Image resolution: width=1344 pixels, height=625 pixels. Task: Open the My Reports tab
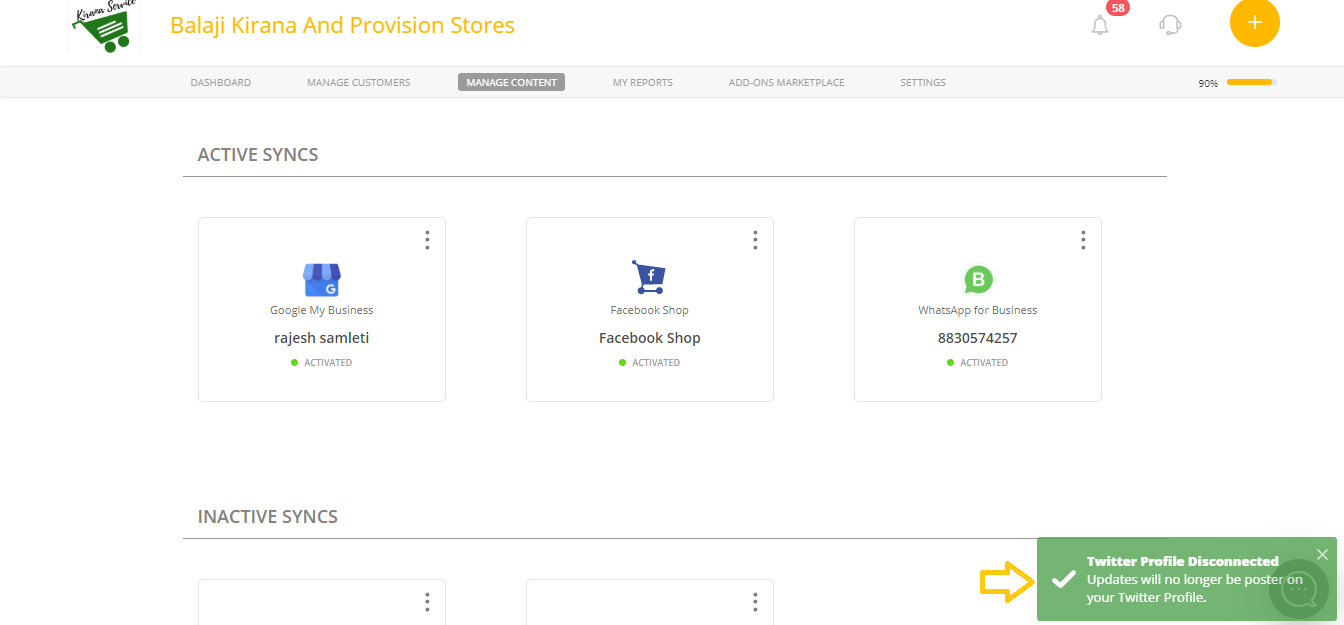(x=643, y=82)
